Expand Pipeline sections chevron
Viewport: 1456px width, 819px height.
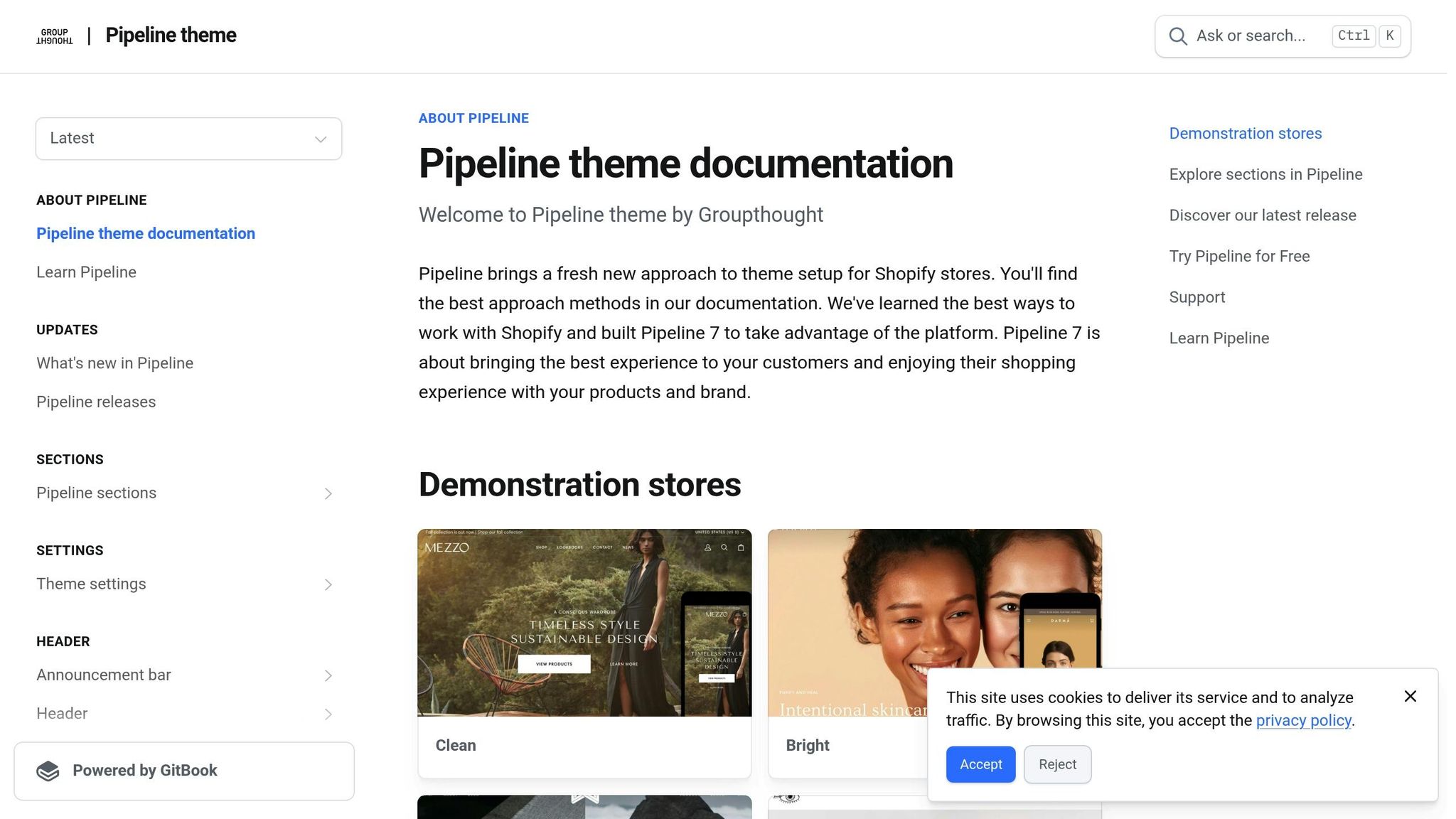click(x=328, y=493)
